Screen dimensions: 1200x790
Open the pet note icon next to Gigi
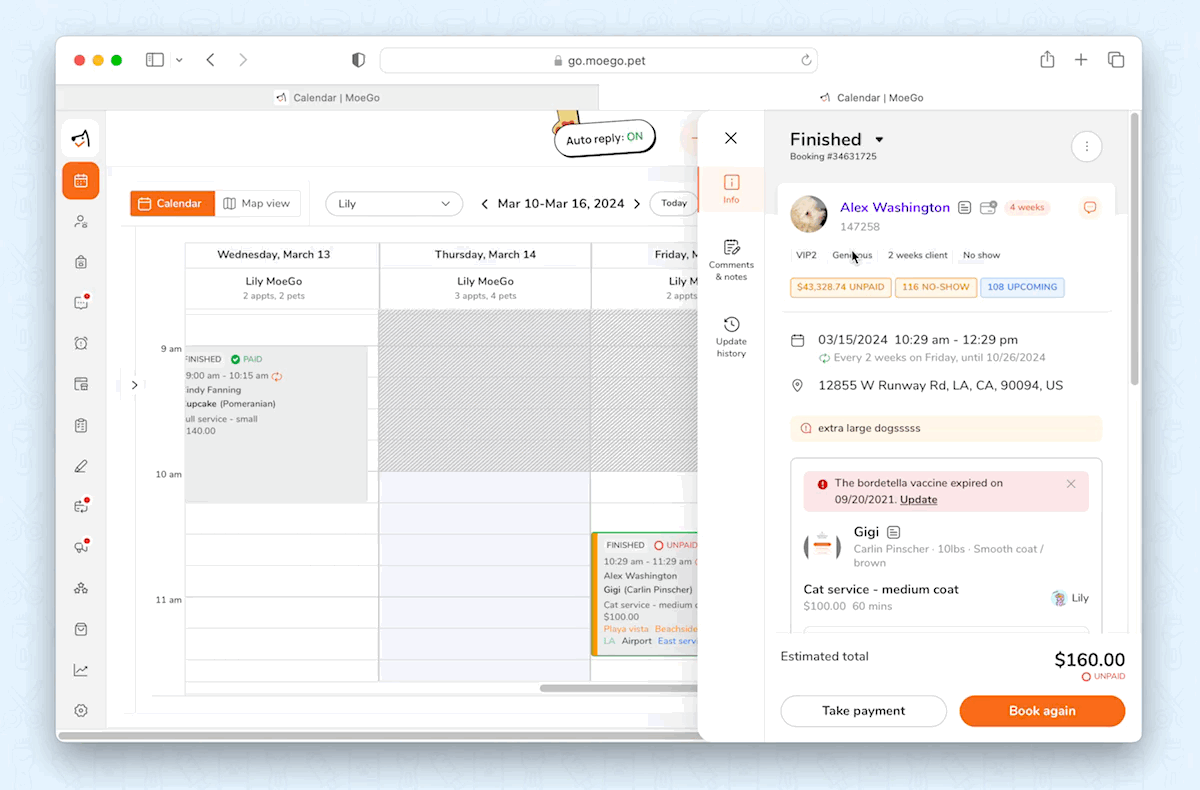pyautogui.click(x=894, y=532)
